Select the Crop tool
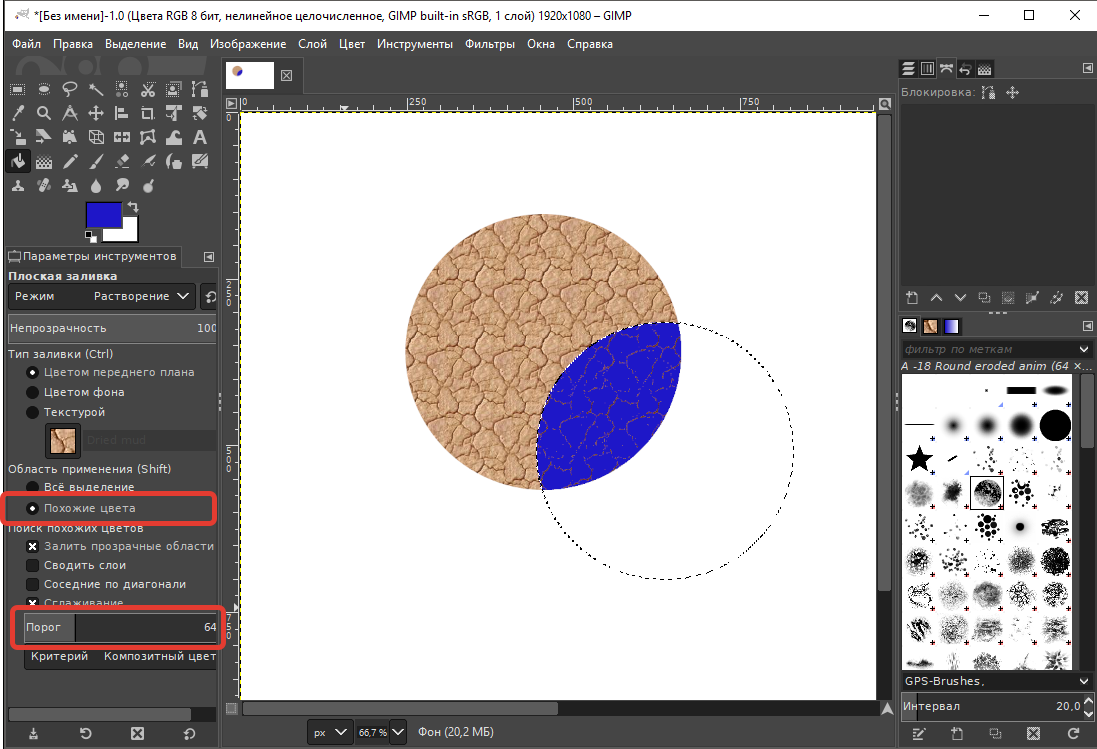The image size is (1097, 749). pyautogui.click(x=148, y=113)
